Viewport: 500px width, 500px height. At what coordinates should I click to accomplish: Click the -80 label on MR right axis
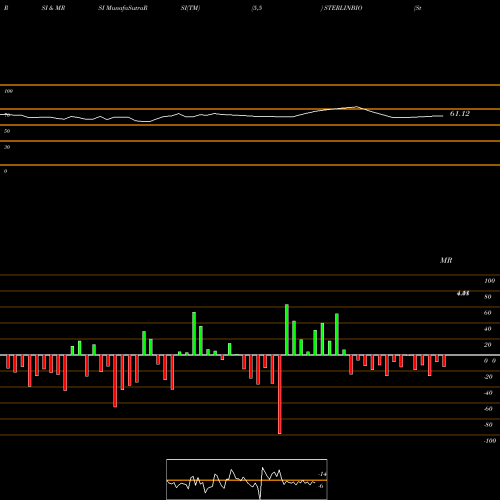pyautogui.click(x=488, y=425)
